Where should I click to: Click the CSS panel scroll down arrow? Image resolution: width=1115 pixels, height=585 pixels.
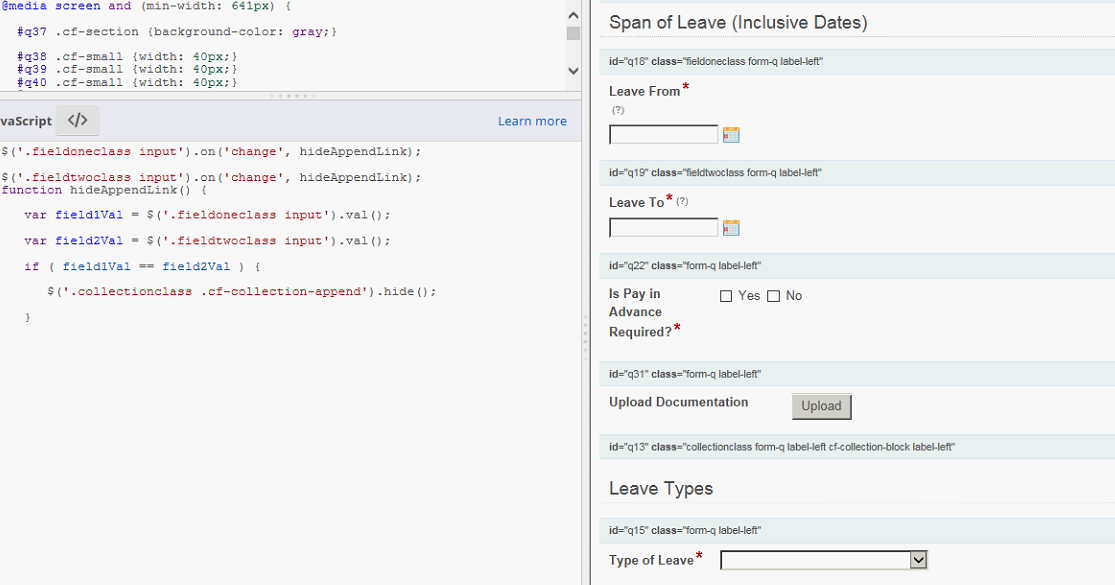573,71
